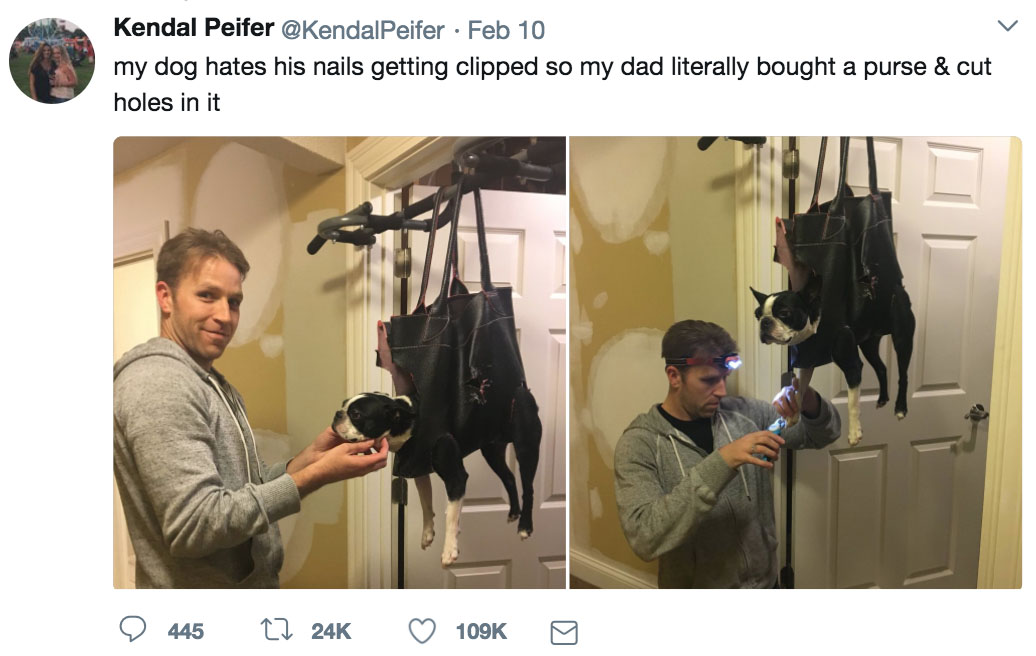This screenshot has height=656, width=1036.
Task: Visit the @KendalPeifer handle
Action: [363, 30]
